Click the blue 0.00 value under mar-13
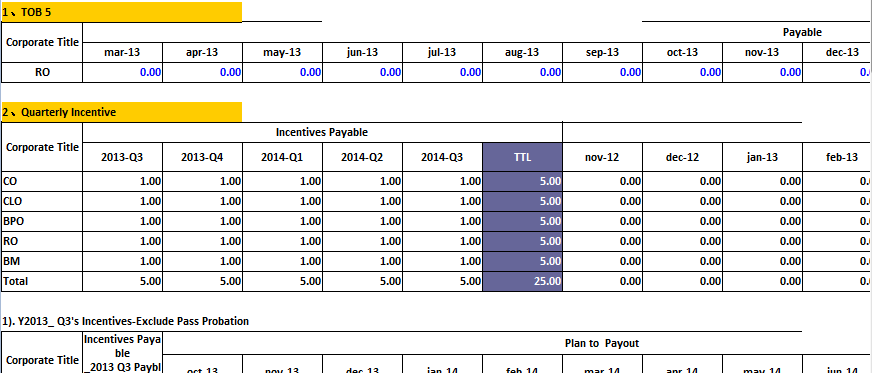The image size is (872, 373). click(x=122, y=72)
